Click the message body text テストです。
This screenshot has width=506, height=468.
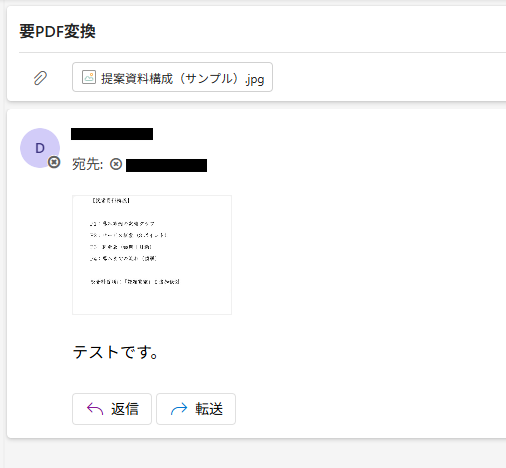pos(115,352)
